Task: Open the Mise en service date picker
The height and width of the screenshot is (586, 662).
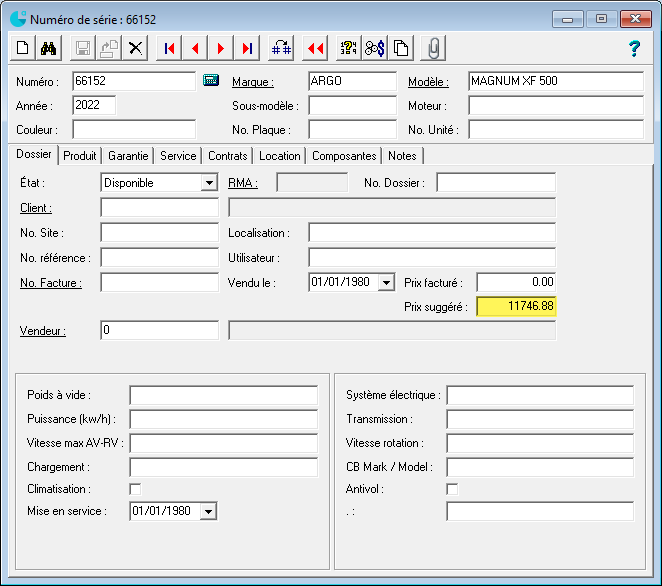Action: 208,512
